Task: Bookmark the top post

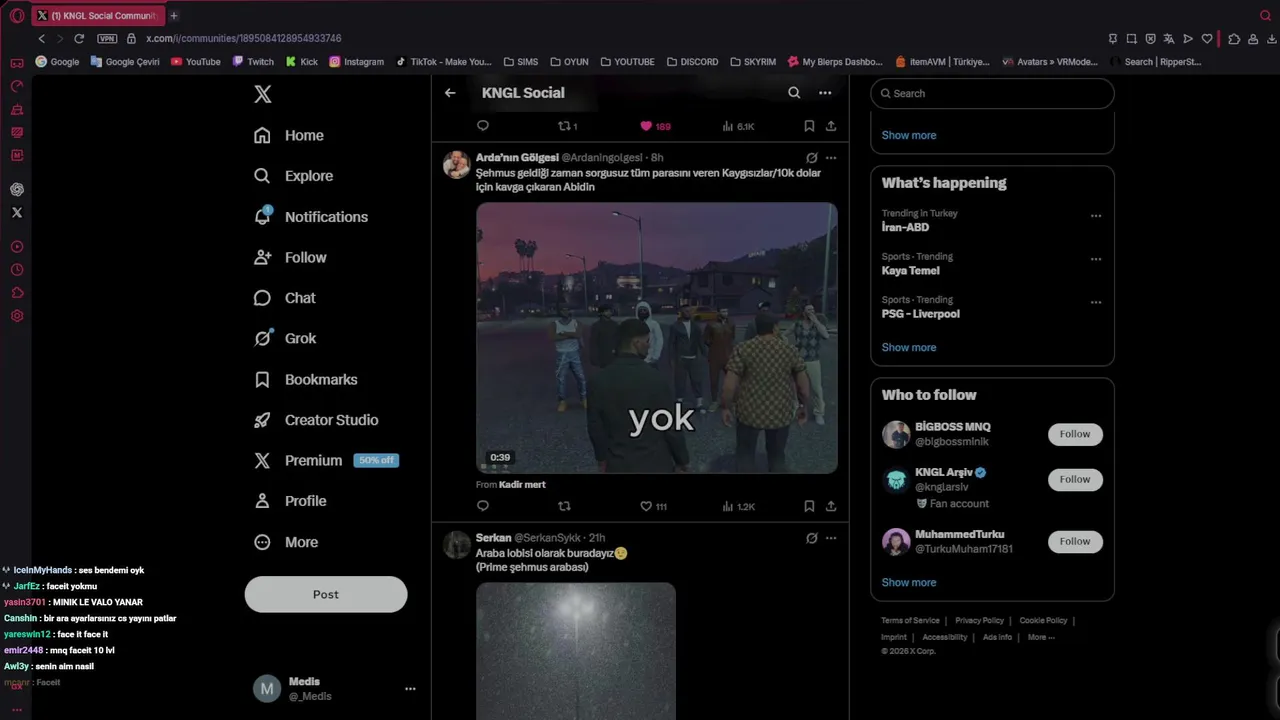Action: (x=809, y=126)
